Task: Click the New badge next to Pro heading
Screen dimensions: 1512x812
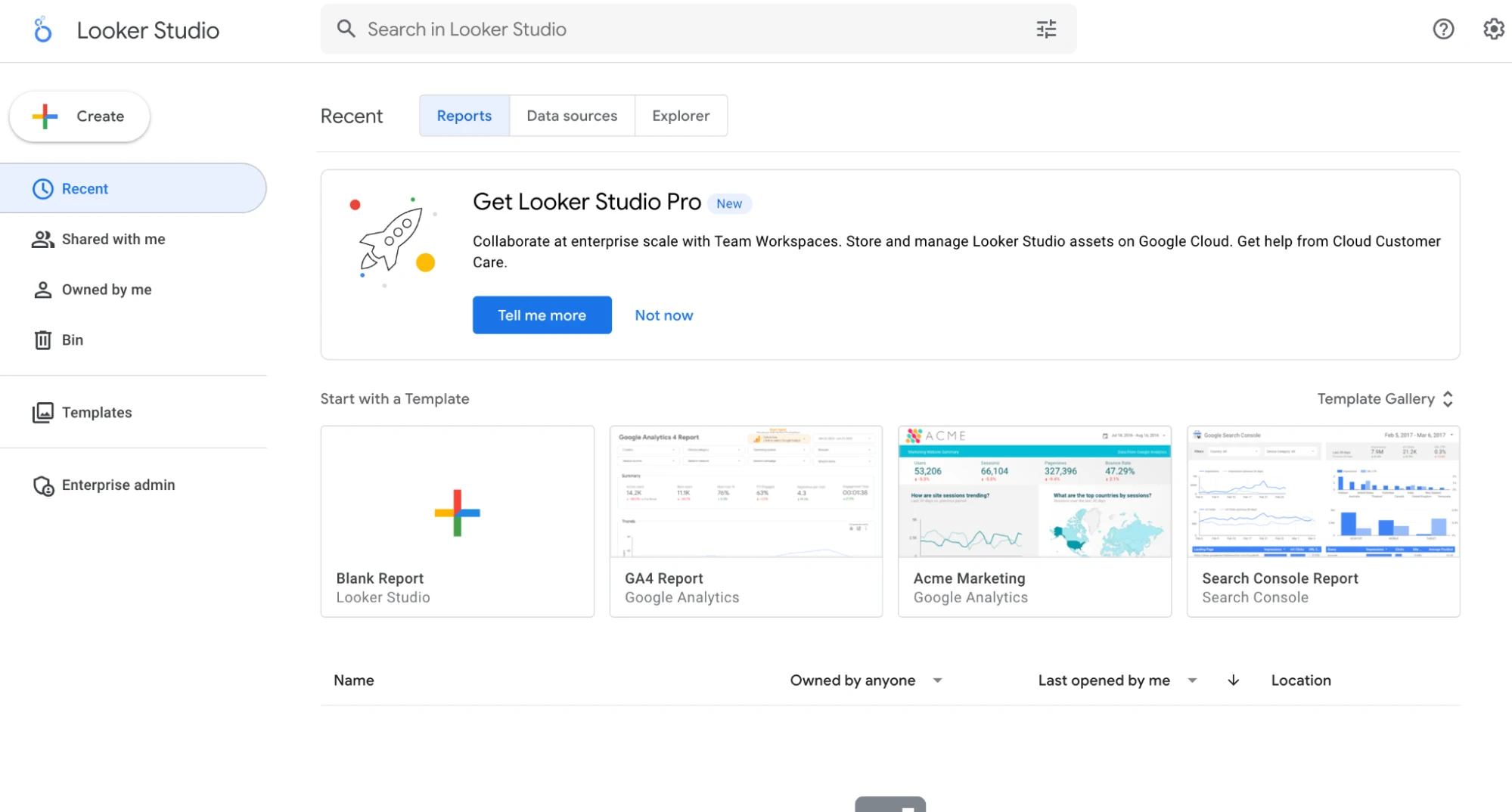Action: [729, 203]
